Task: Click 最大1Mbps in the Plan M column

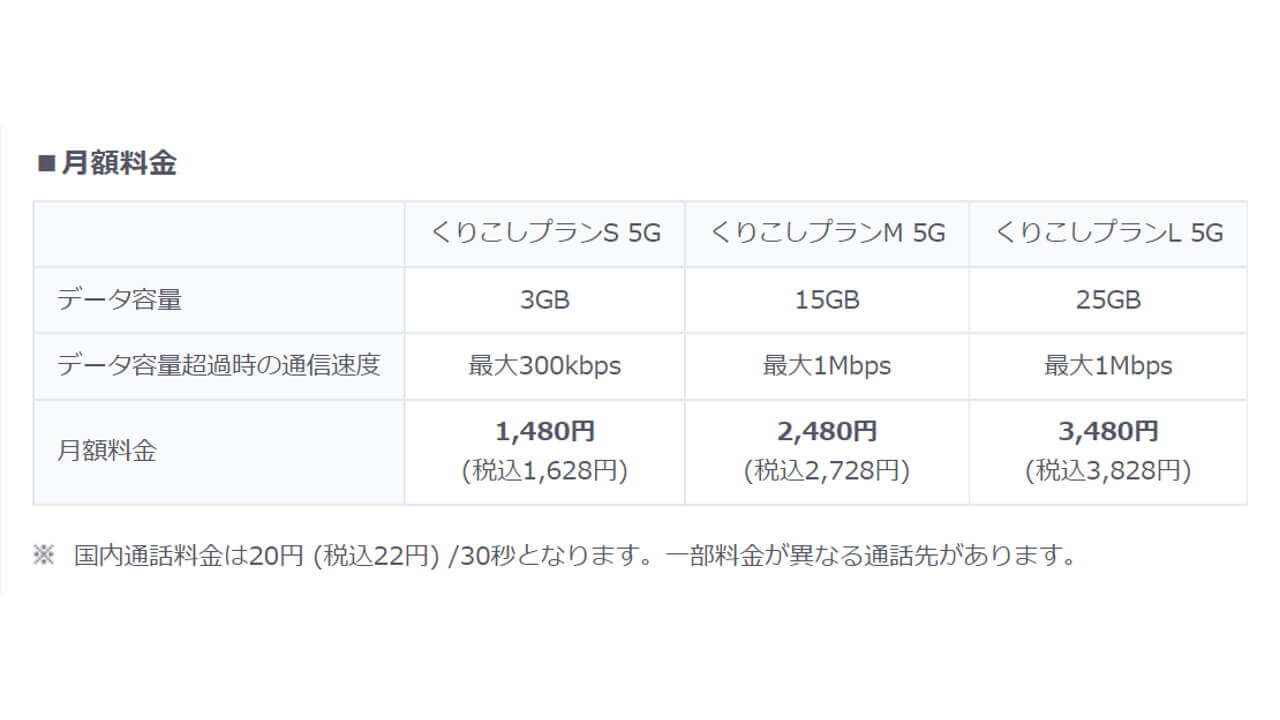Action: [x=827, y=366]
